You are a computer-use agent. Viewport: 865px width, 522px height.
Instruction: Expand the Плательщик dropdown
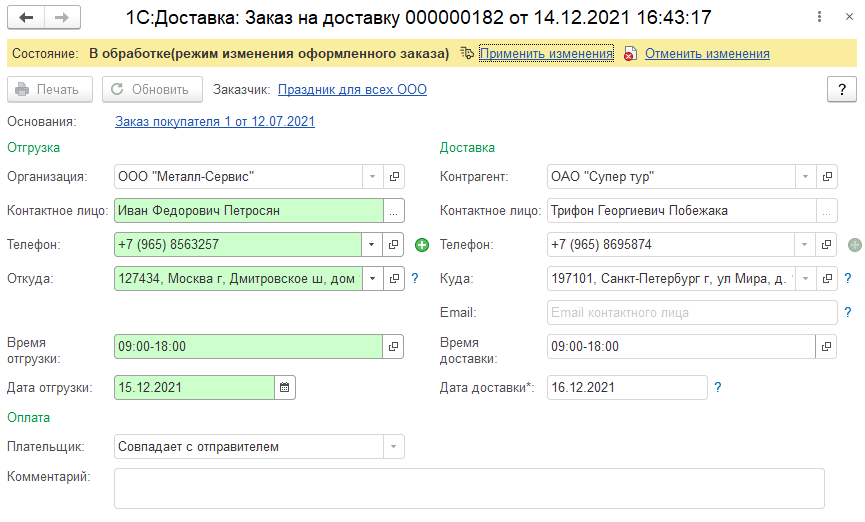(x=393, y=446)
